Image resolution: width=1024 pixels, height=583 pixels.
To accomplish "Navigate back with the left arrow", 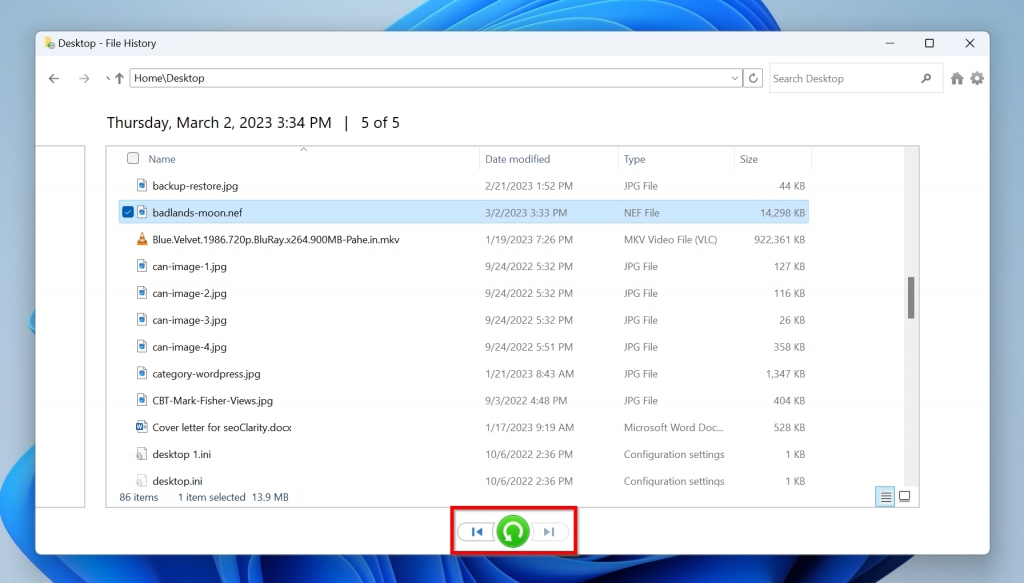I will 54,78.
